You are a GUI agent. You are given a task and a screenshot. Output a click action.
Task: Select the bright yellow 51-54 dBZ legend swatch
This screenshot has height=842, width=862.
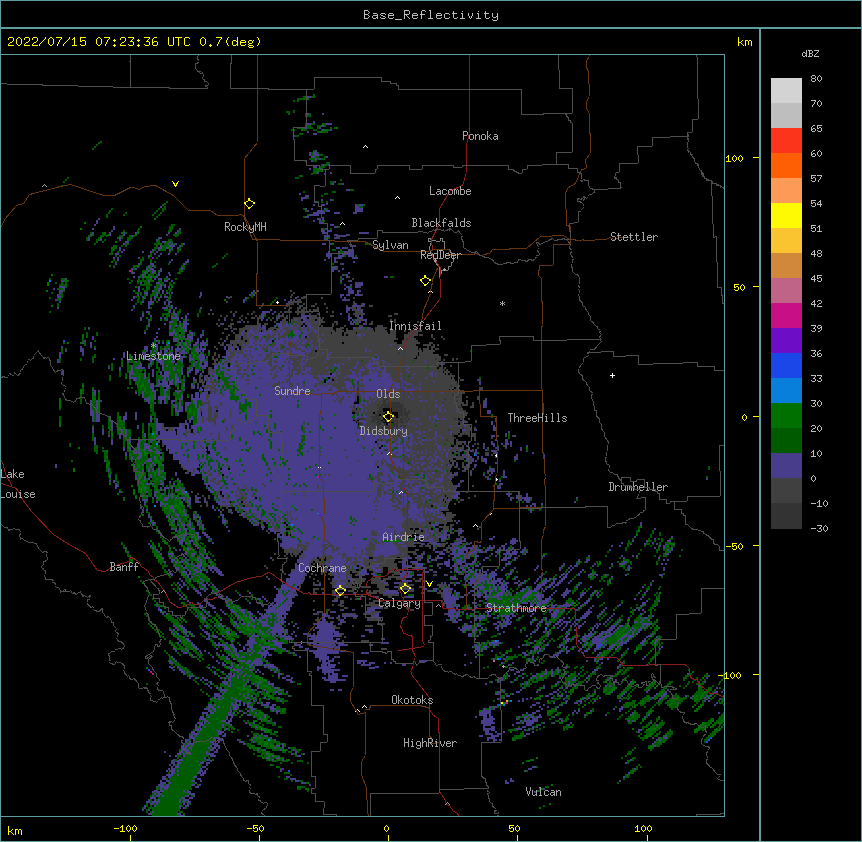point(786,215)
